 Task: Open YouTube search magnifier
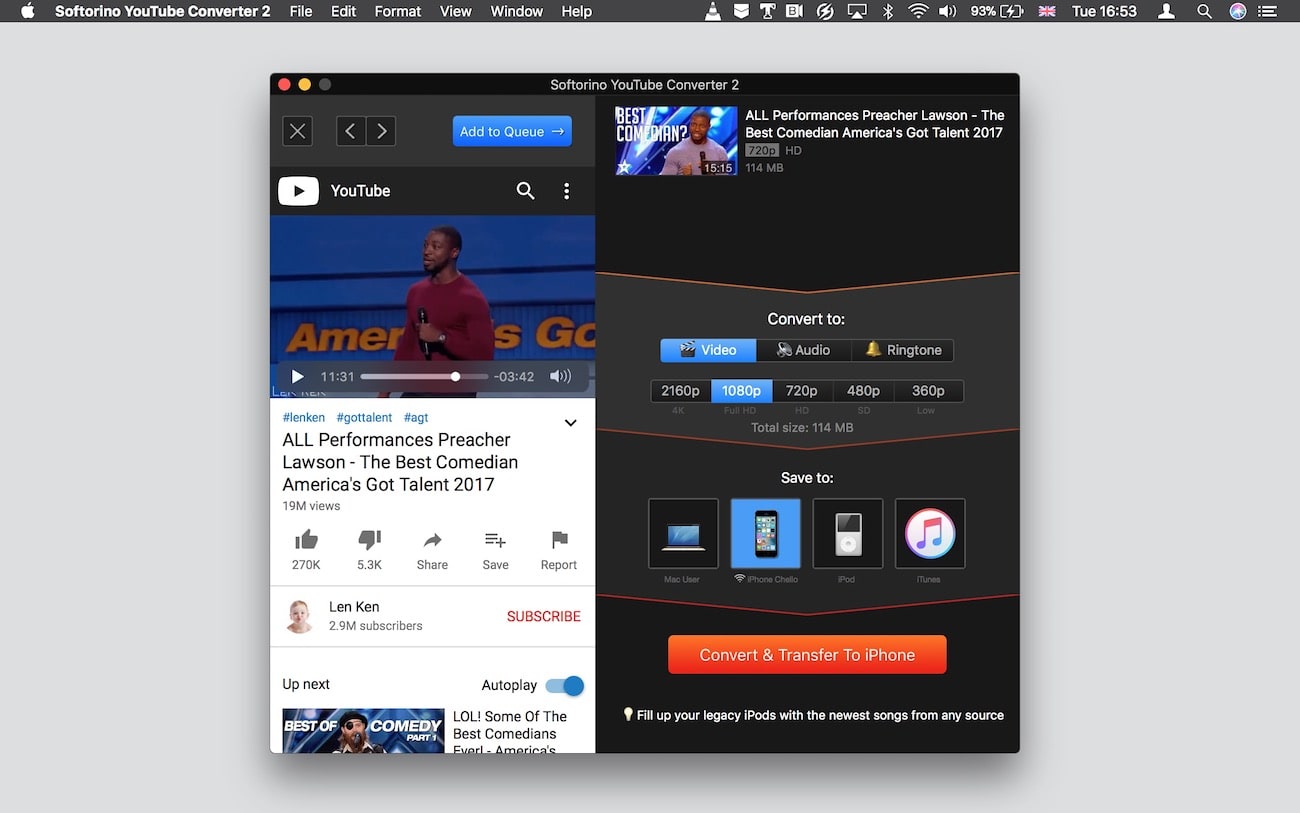(525, 191)
